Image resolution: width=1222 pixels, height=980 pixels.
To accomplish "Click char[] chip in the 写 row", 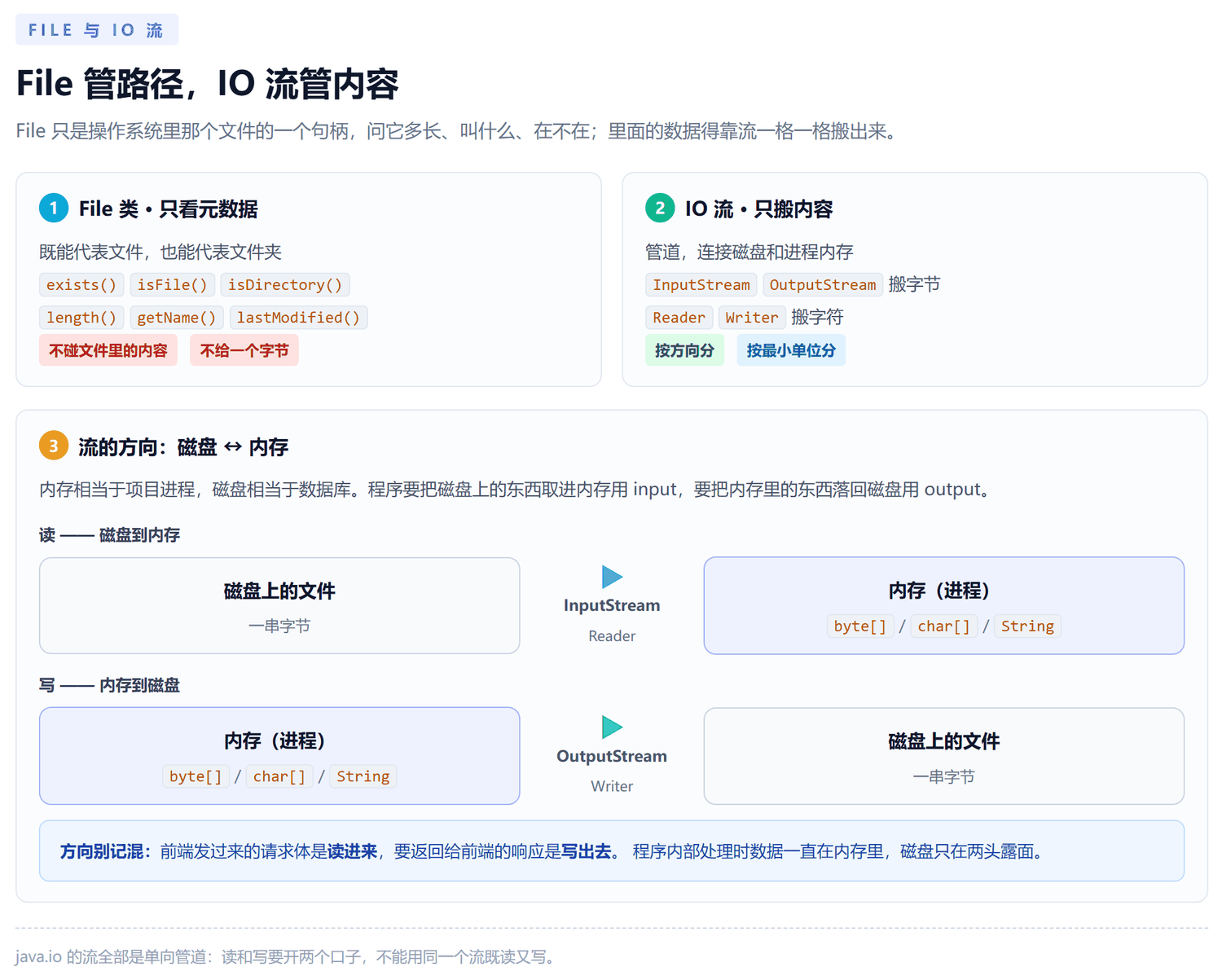I will pos(279,776).
